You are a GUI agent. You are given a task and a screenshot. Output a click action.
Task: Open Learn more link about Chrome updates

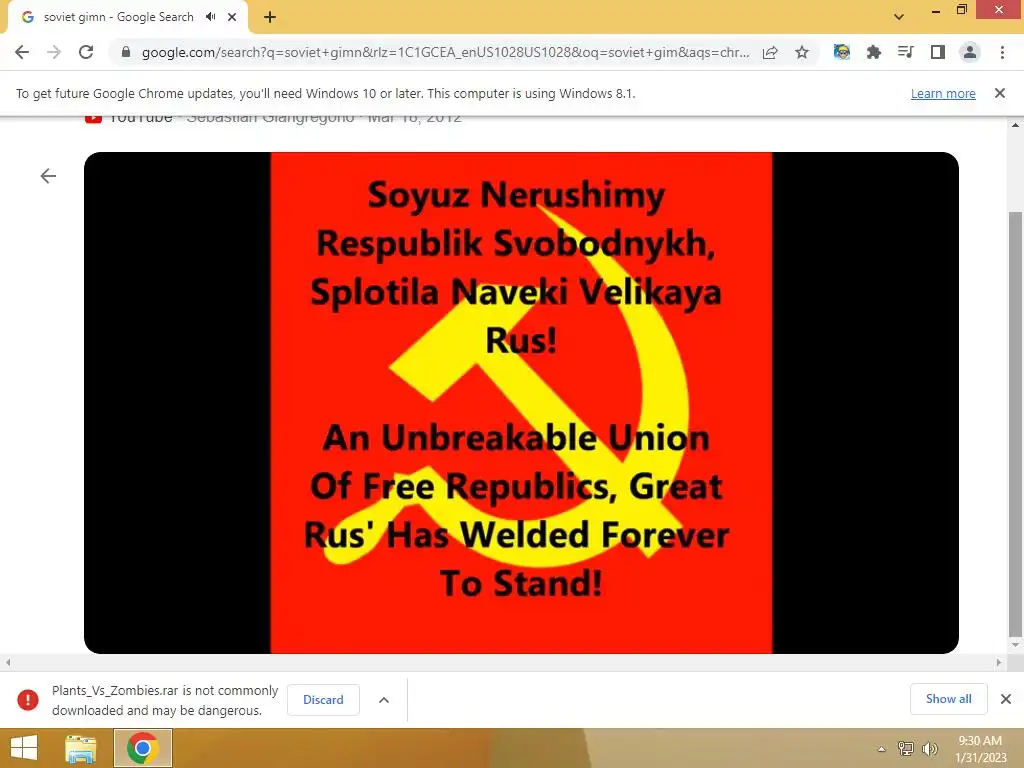(943, 93)
